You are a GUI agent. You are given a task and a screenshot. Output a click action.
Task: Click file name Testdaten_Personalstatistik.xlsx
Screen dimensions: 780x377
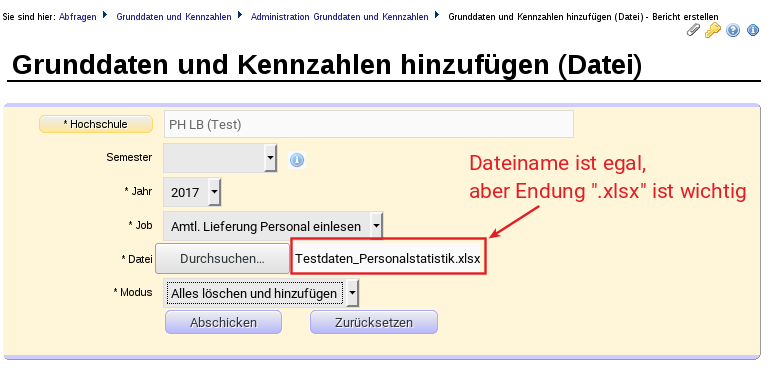(388, 259)
